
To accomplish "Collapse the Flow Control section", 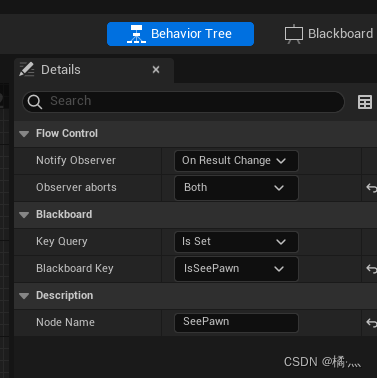I will coord(24,134).
